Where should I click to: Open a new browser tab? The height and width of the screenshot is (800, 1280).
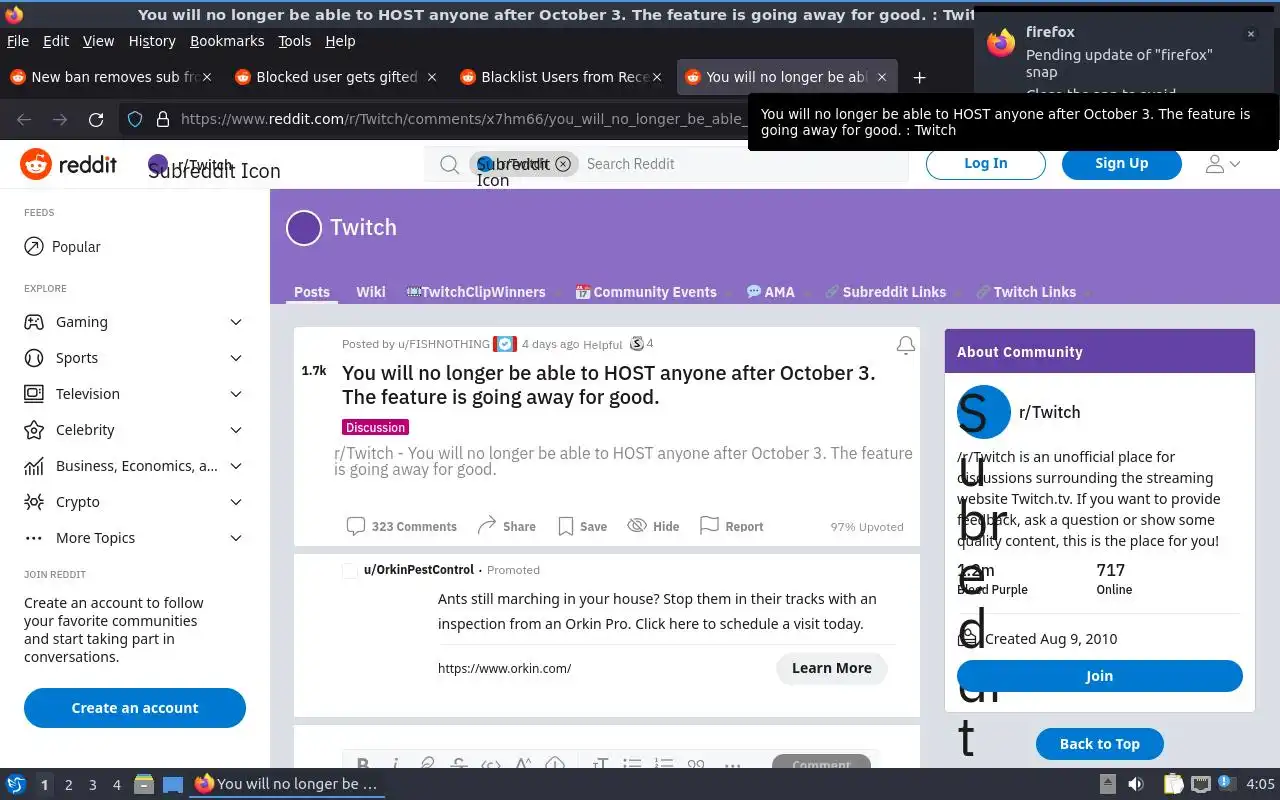click(x=919, y=77)
